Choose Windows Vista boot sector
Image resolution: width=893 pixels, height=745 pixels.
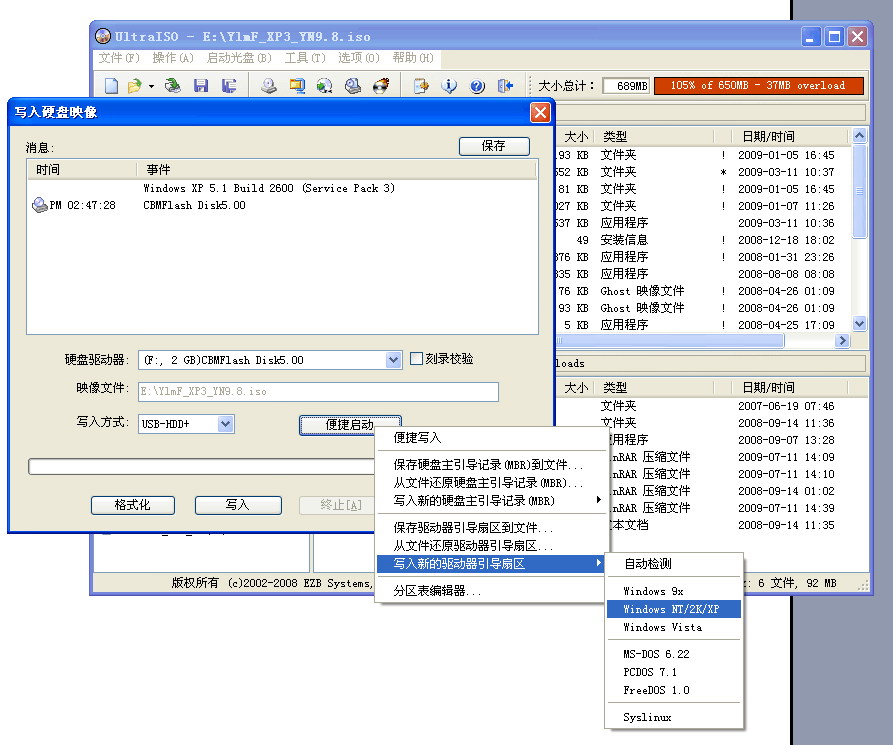tap(674, 628)
